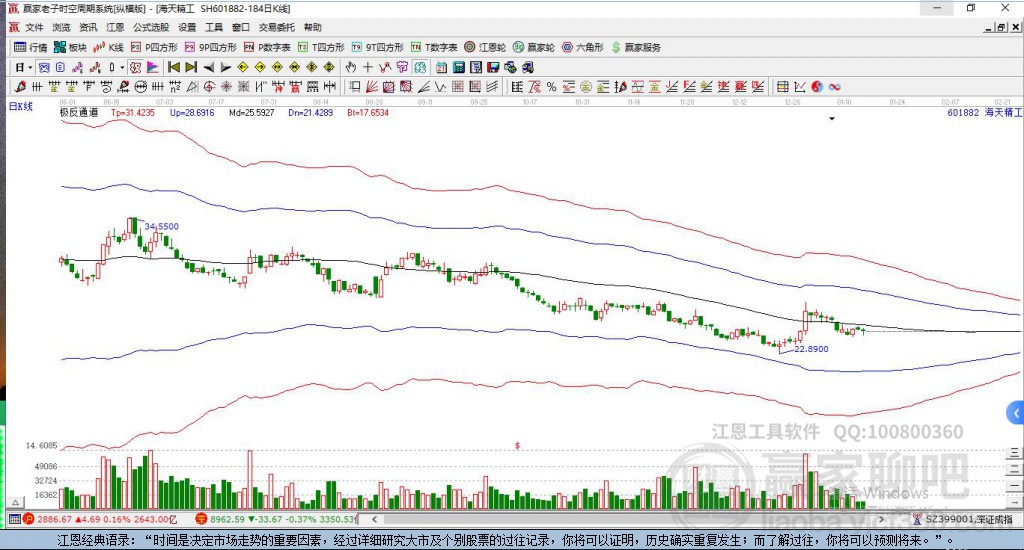
Task: Click the 深证 index value 8962.59
Action: (x=227, y=519)
